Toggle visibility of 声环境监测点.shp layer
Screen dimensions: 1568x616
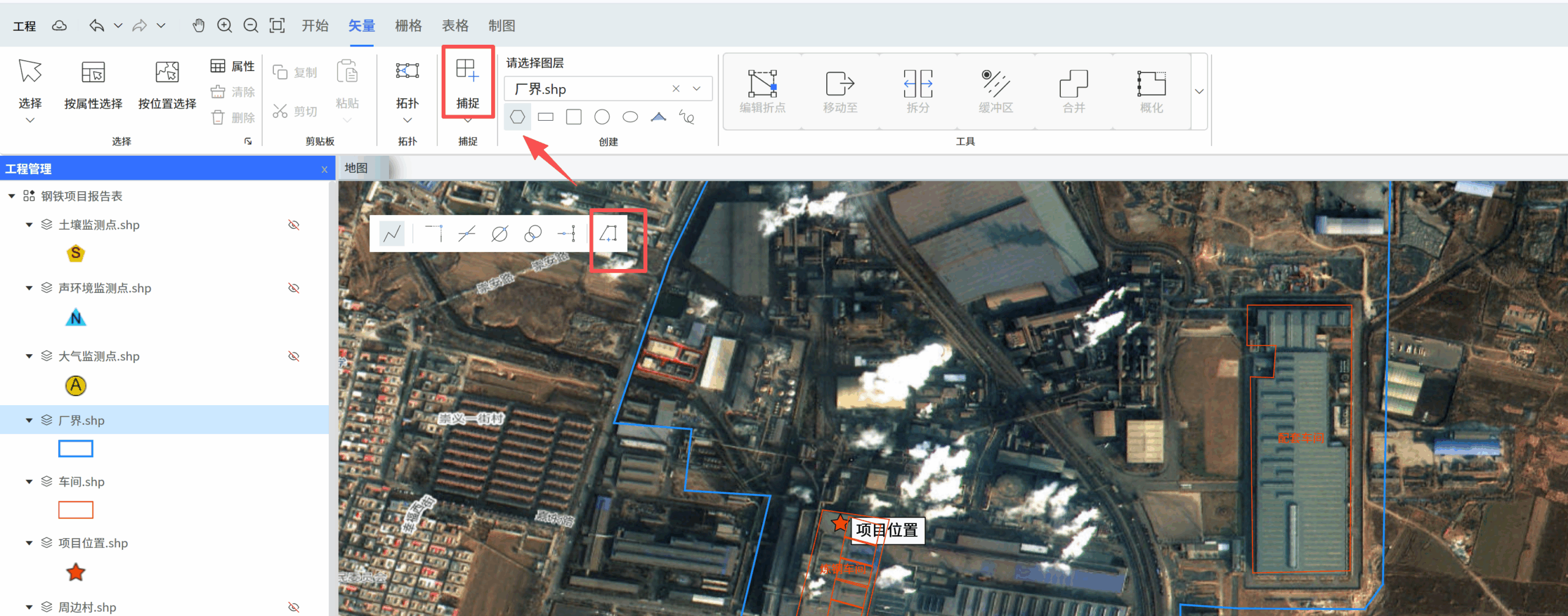[294, 288]
